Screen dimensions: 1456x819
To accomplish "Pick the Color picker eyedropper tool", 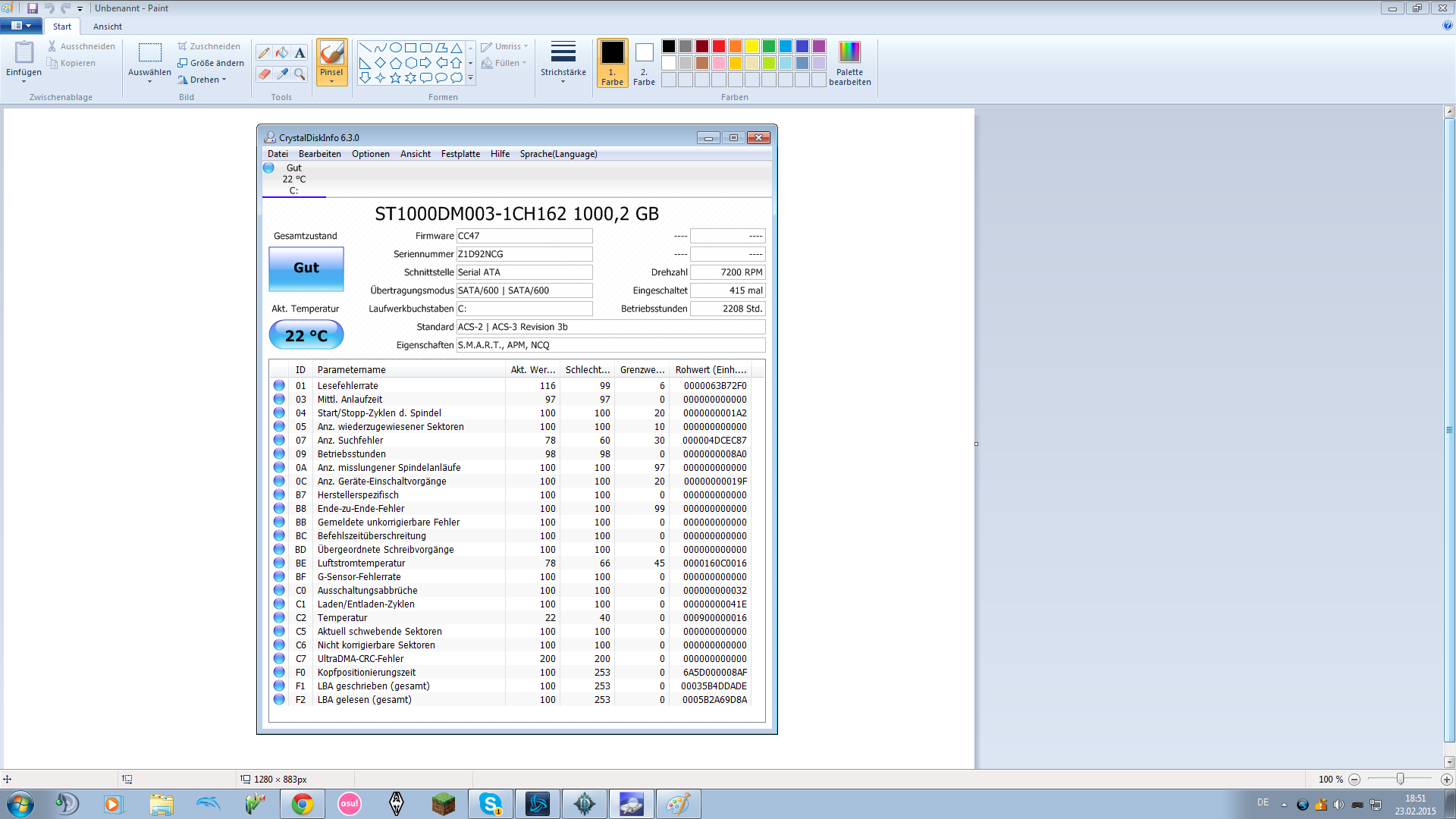I will click(282, 74).
